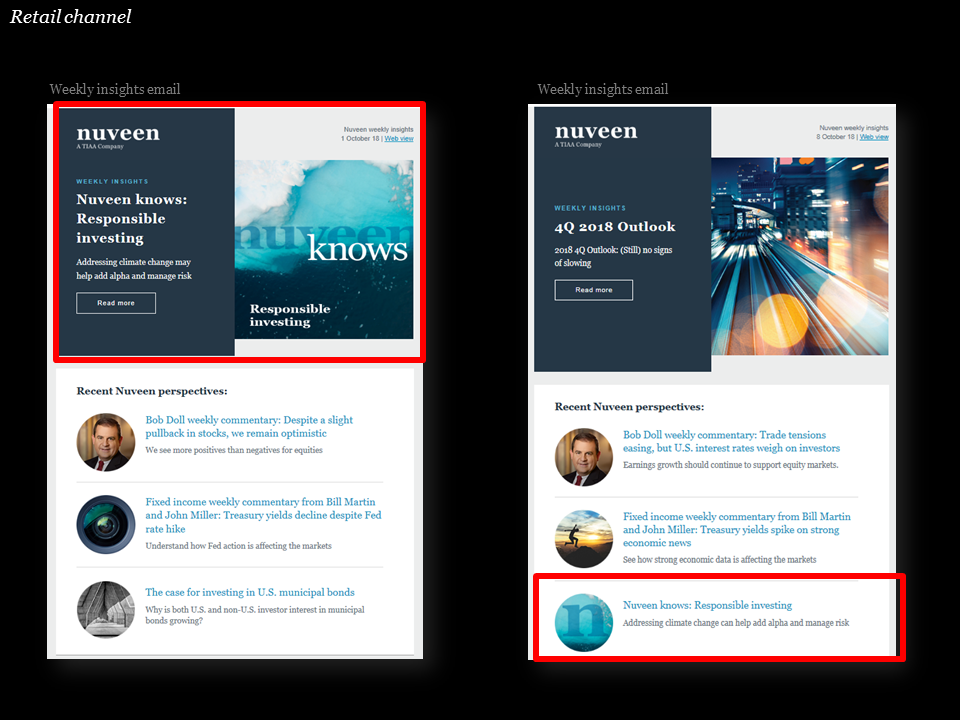Click 'Nuveen knows: Responsible investing' headline in left email
This screenshot has height=720, width=960.
[x=132, y=219]
